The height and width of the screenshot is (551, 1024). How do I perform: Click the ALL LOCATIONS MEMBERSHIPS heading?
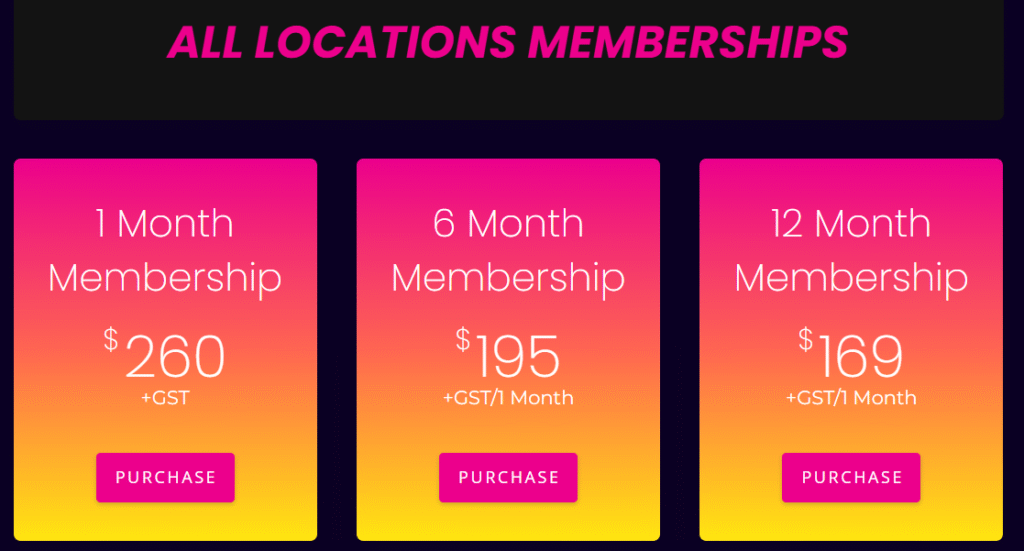point(507,42)
